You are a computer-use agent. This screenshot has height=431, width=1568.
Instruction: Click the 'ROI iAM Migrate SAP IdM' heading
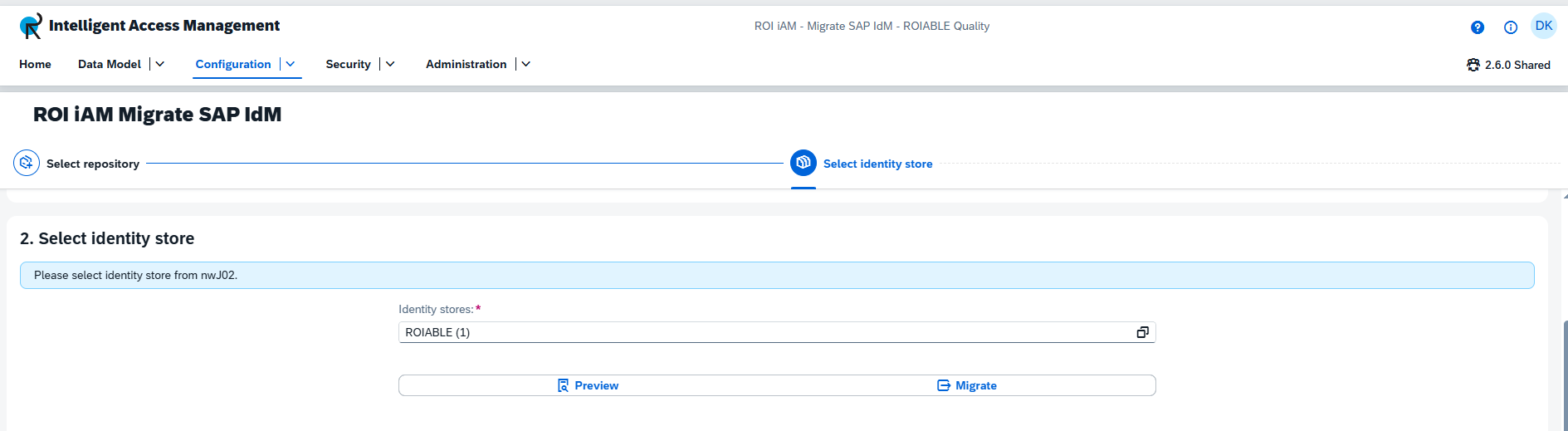(157, 115)
